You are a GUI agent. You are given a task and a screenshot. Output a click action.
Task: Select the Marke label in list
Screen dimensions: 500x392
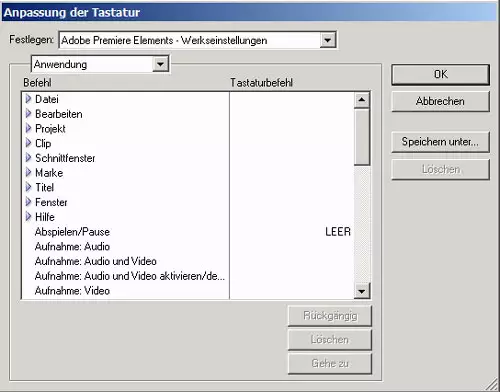(x=49, y=173)
